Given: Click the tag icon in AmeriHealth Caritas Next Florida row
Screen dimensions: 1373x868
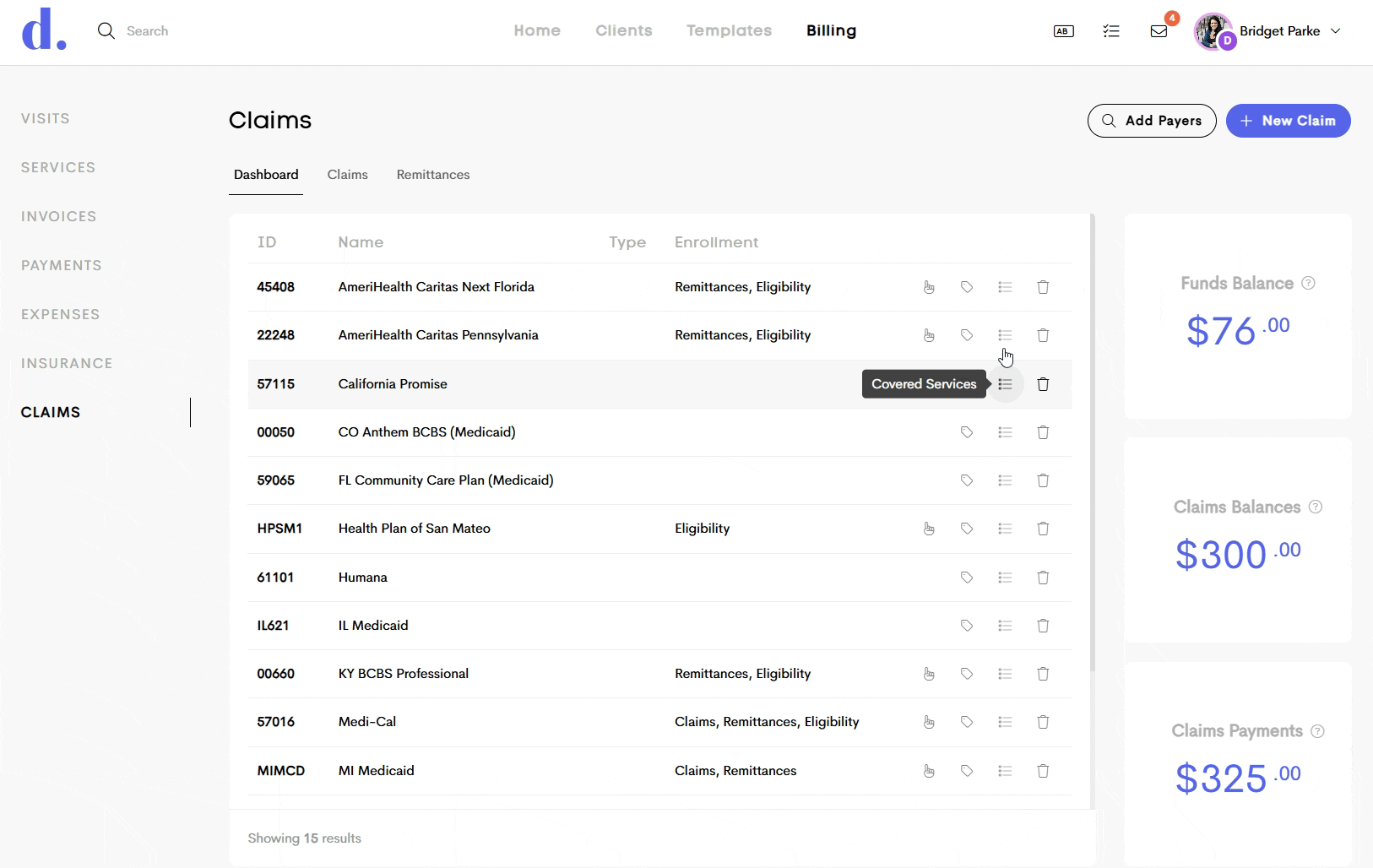Looking at the screenshot, I should [967, 287].
